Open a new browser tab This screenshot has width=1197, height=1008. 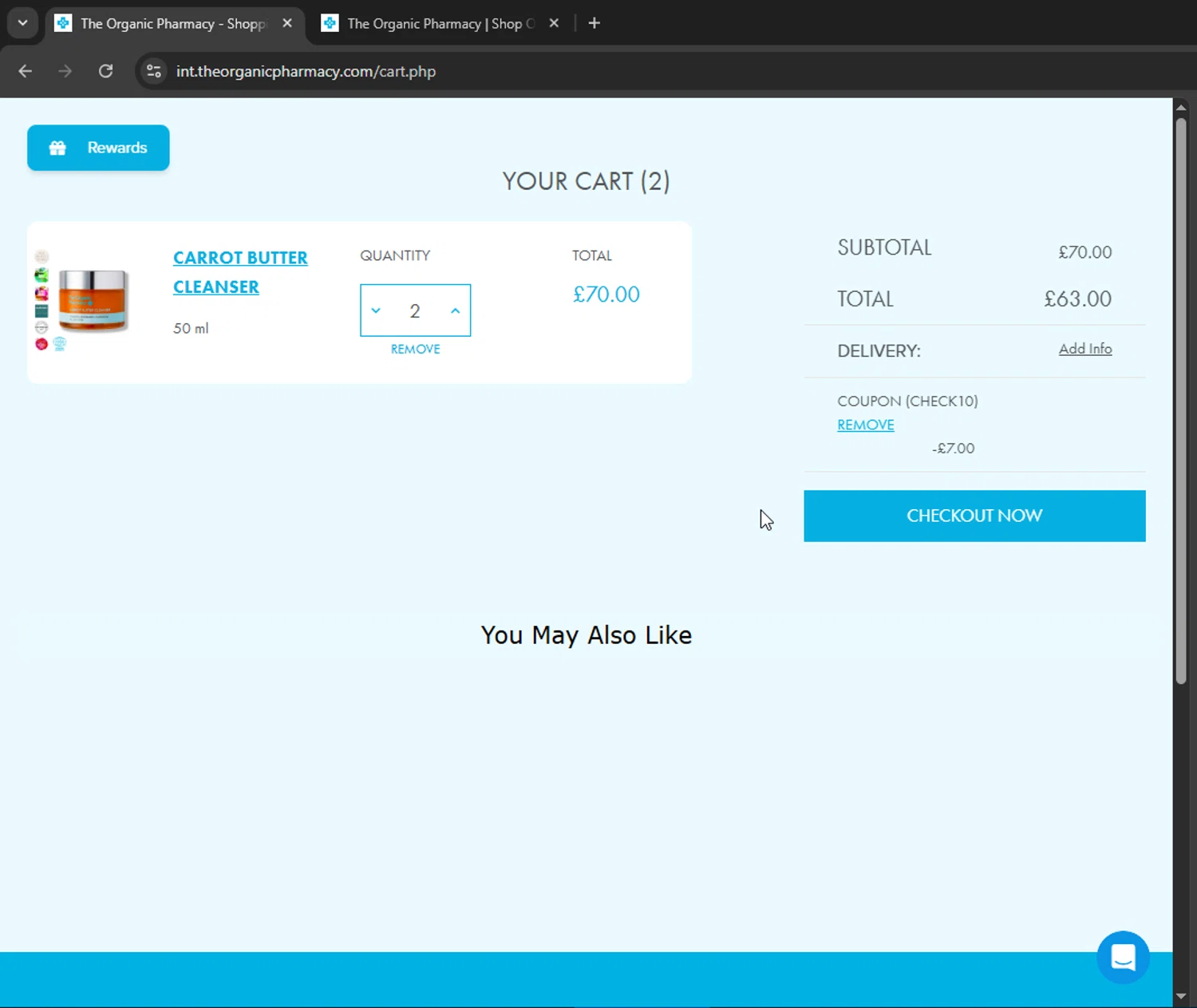coord(594,23)
